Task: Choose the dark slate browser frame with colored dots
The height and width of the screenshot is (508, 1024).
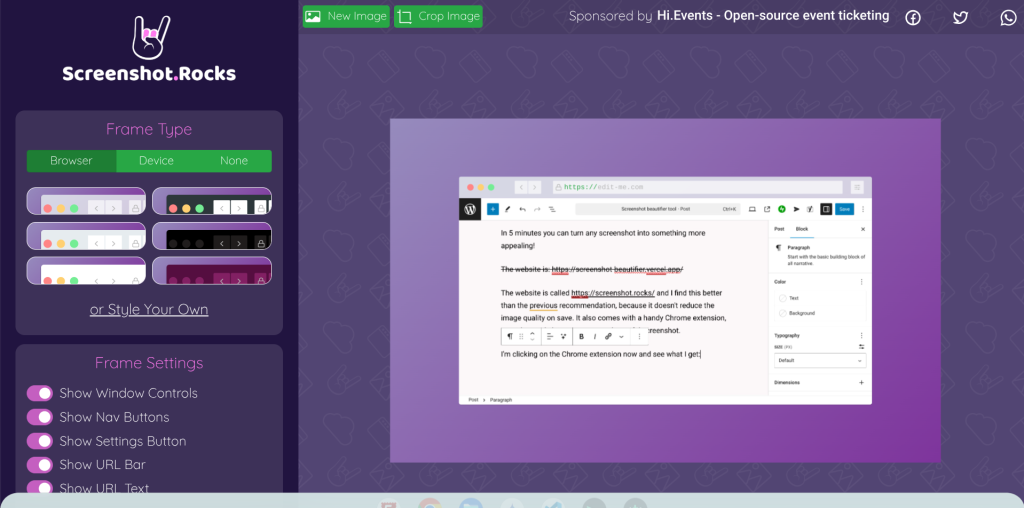Action: pyautogui.click(x=212, y=201)
